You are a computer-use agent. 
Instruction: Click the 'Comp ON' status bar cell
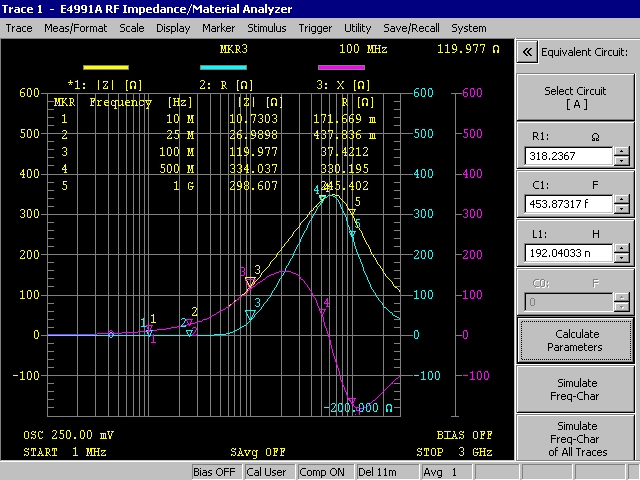tap(325, 472)
